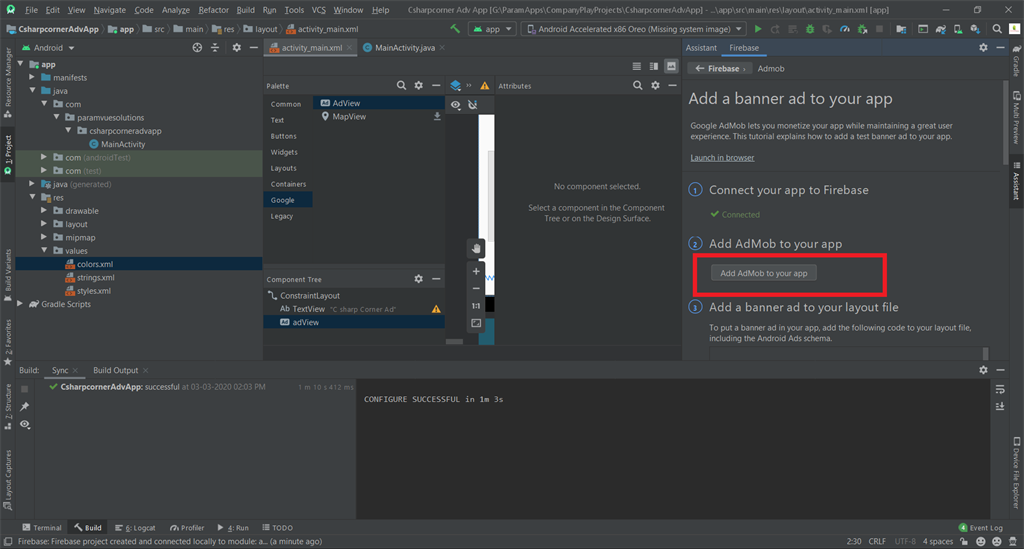
Task: Toggle build view eye icon
Action: 25,424
